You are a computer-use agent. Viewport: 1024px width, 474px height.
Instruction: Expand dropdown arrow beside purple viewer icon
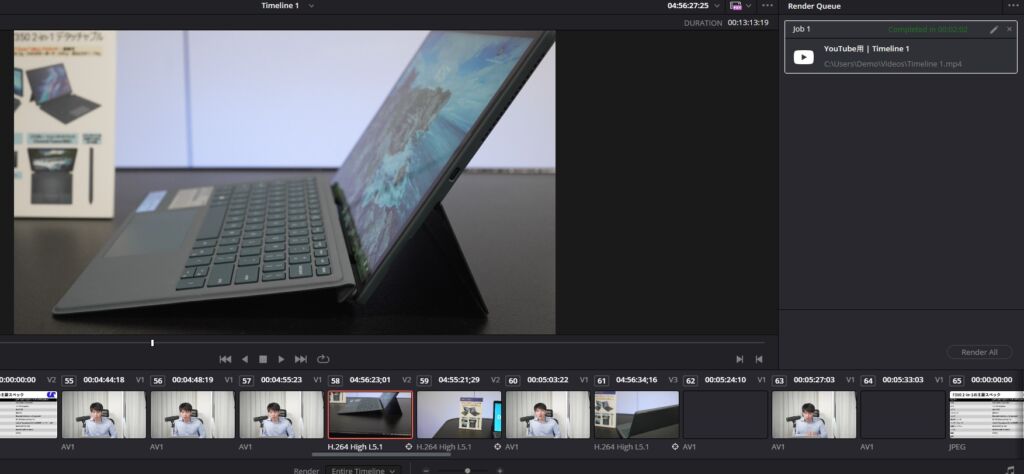click(748, 6)
